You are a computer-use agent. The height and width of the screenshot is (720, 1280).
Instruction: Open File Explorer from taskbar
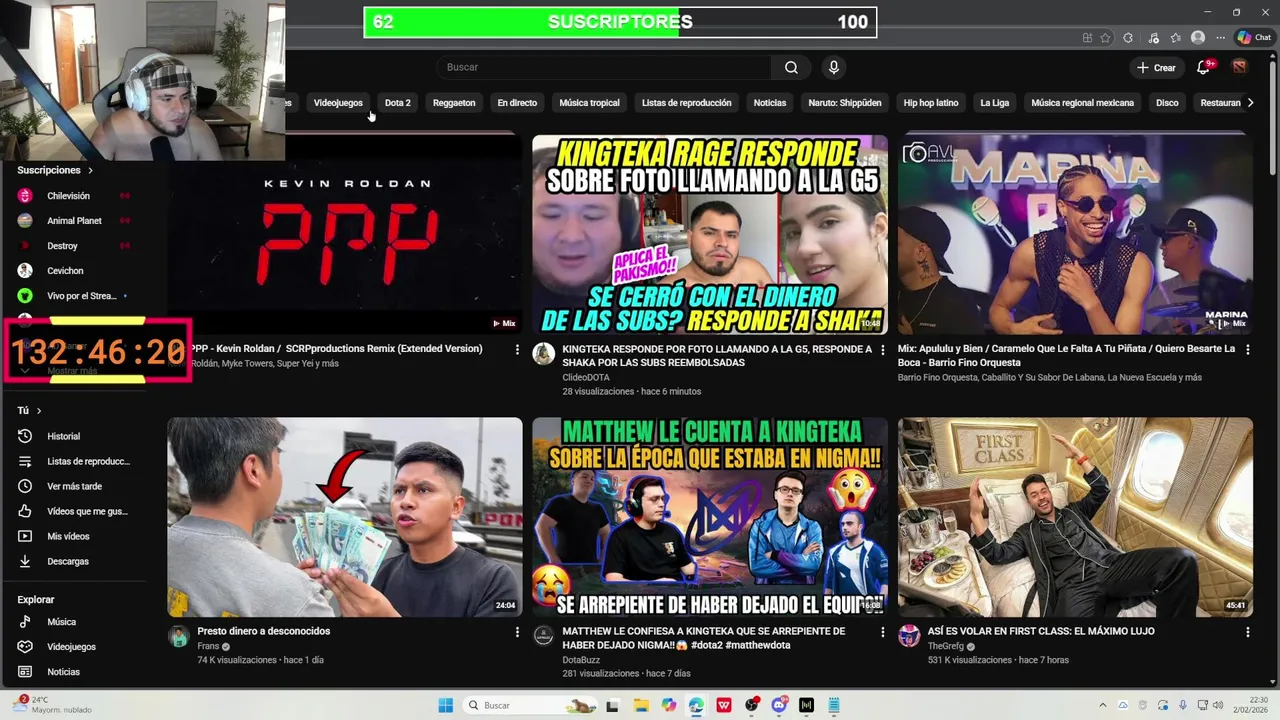[641, 705]
